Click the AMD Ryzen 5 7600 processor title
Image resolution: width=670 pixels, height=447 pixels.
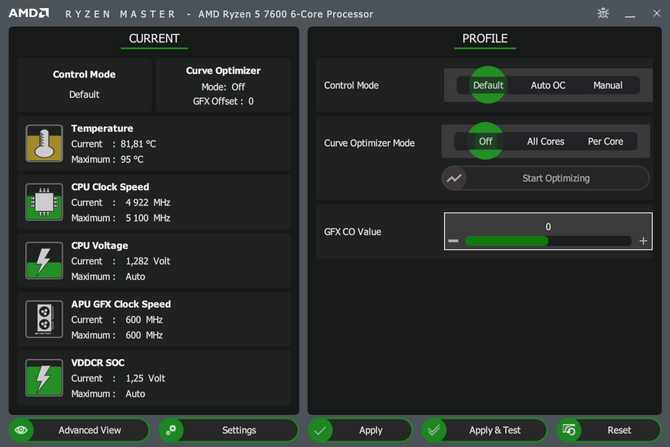[x=285, y=14]
